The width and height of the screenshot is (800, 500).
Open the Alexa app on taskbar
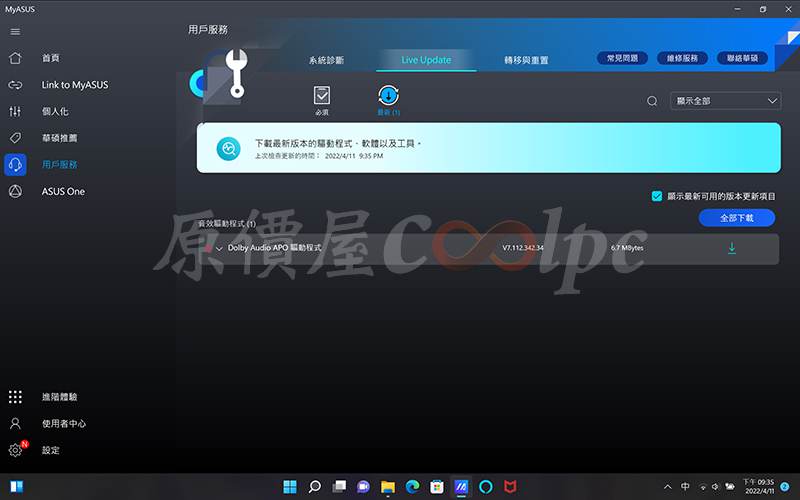pos(486,487)
